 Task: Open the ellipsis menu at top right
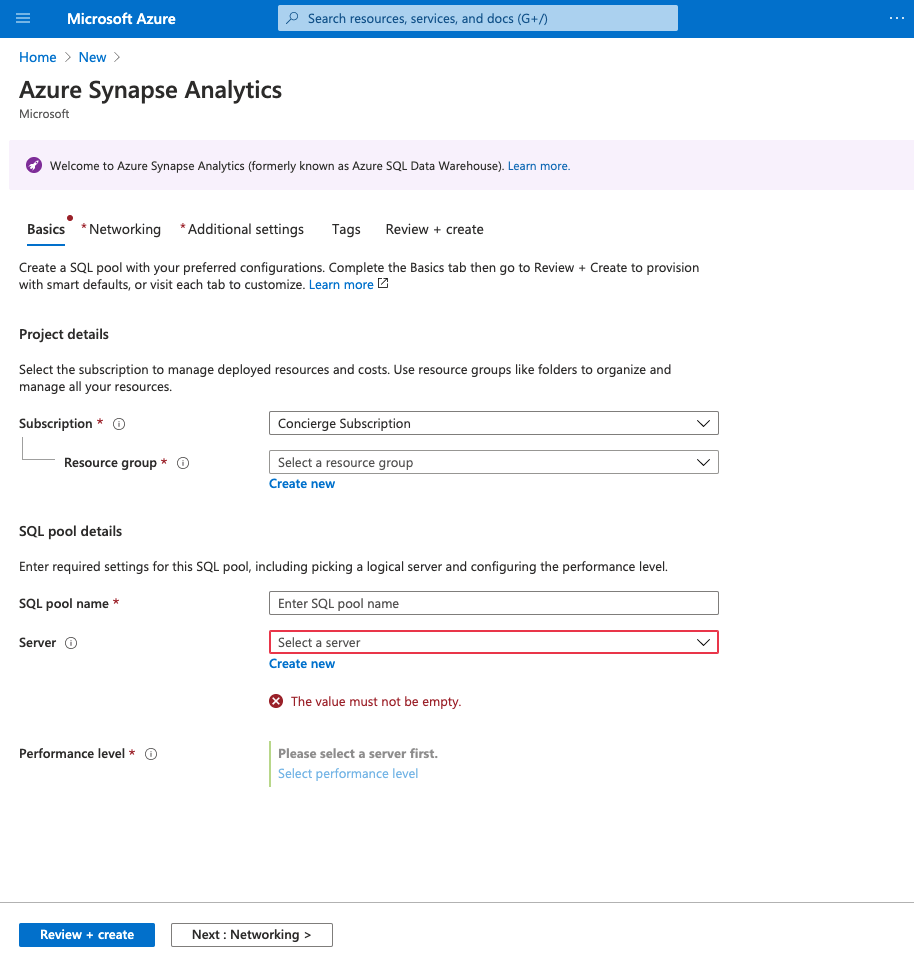click(x=897, y=17)
